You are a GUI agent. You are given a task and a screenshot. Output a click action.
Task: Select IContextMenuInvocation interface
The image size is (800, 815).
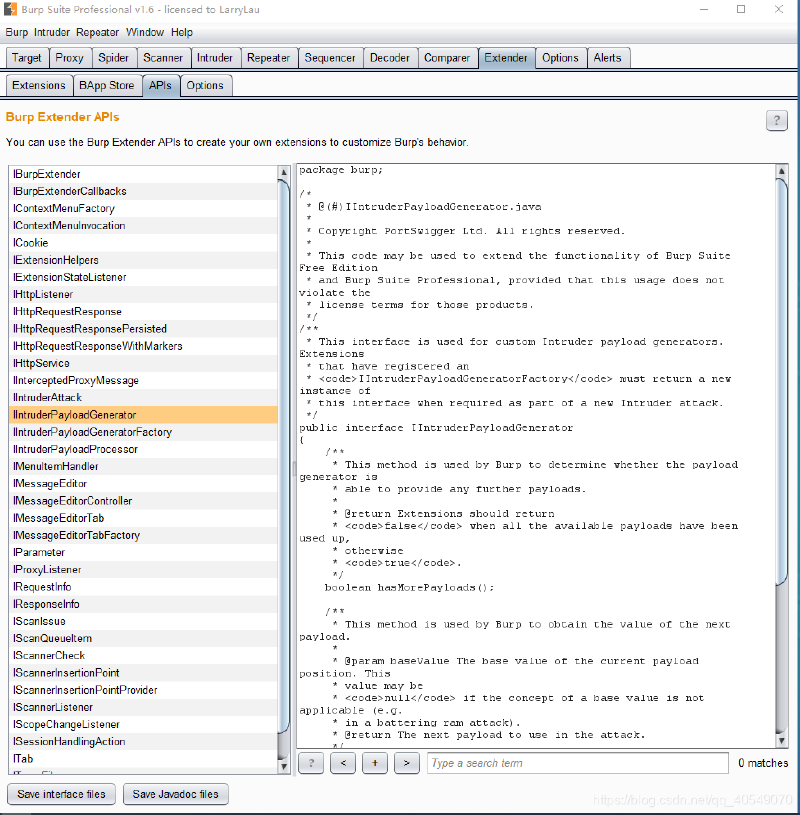click(143, 226)
